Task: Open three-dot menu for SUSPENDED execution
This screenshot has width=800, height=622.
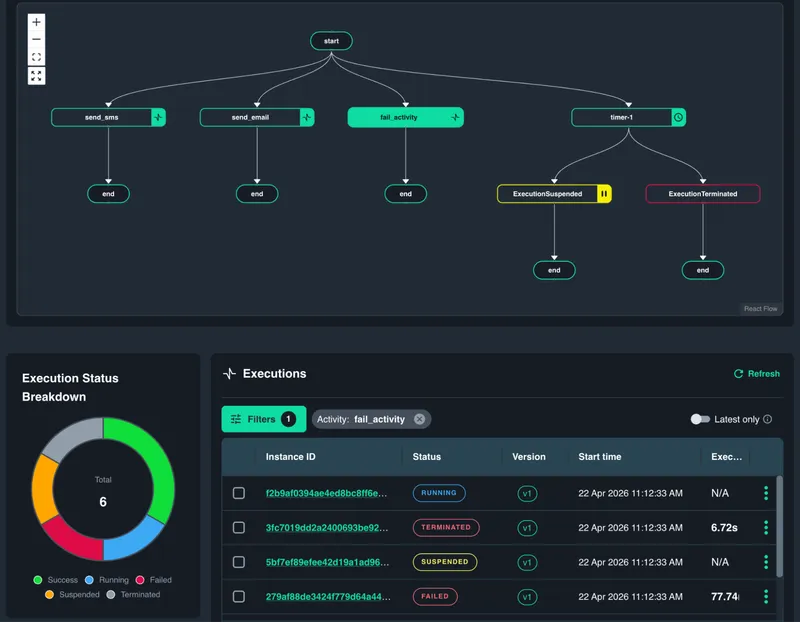Action: click(766, 562)
